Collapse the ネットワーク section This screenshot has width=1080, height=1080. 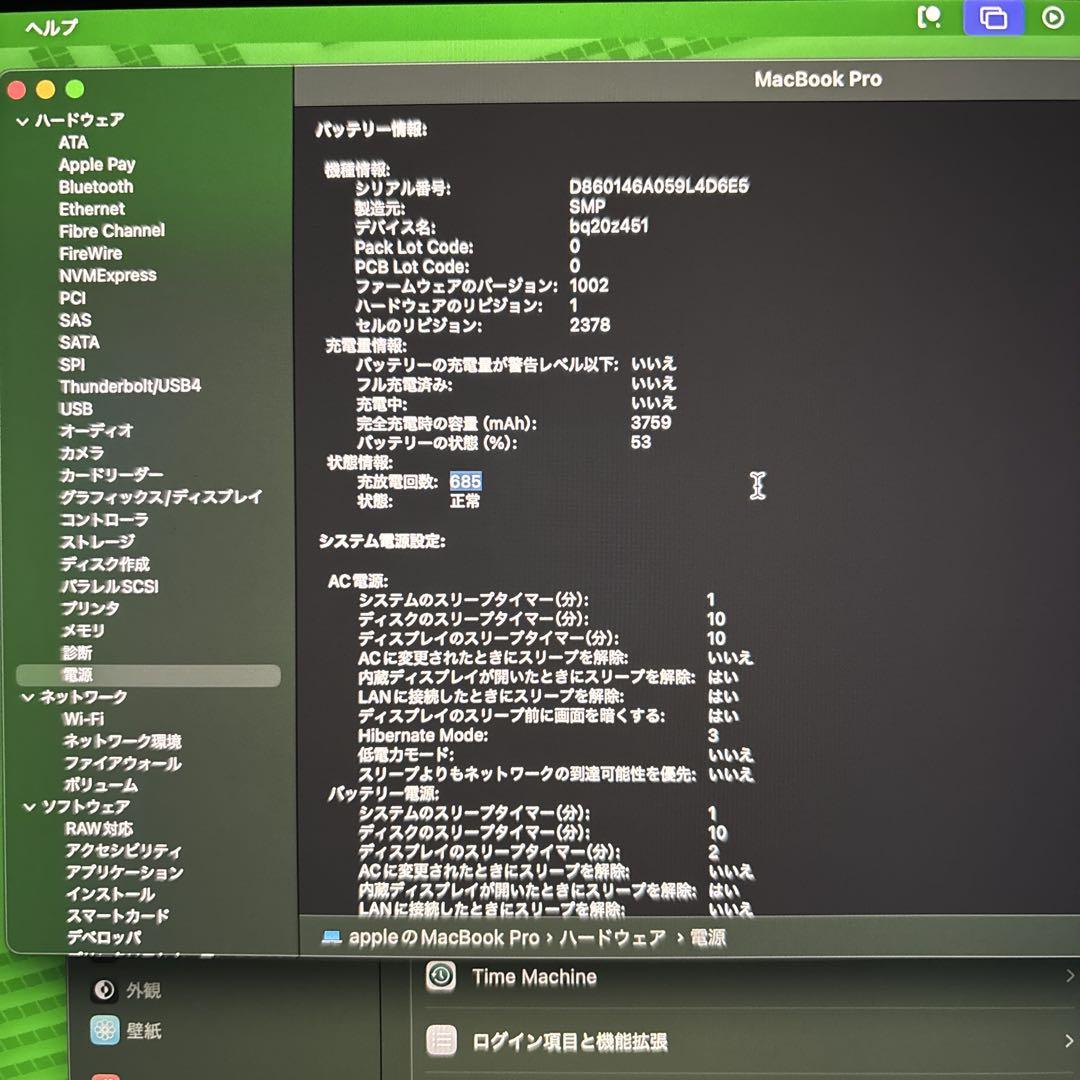coord(28,698)
